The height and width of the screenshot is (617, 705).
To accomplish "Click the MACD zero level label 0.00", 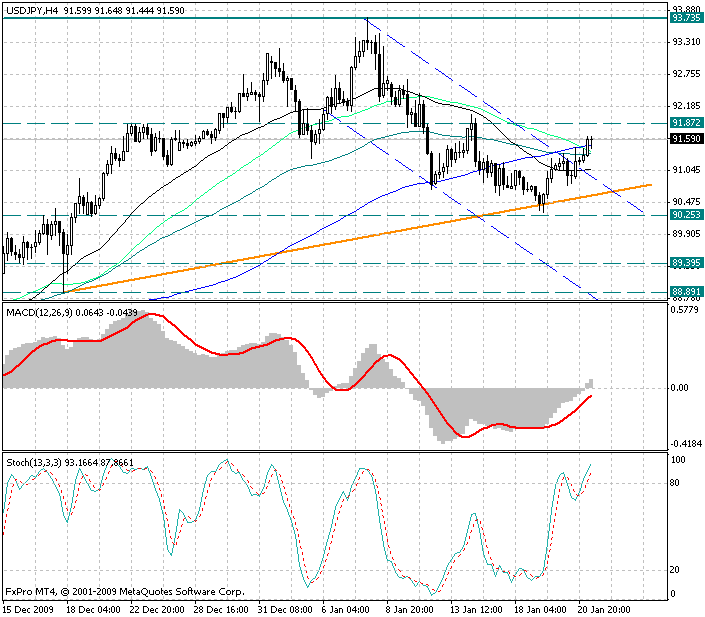I will click(679, 388).
